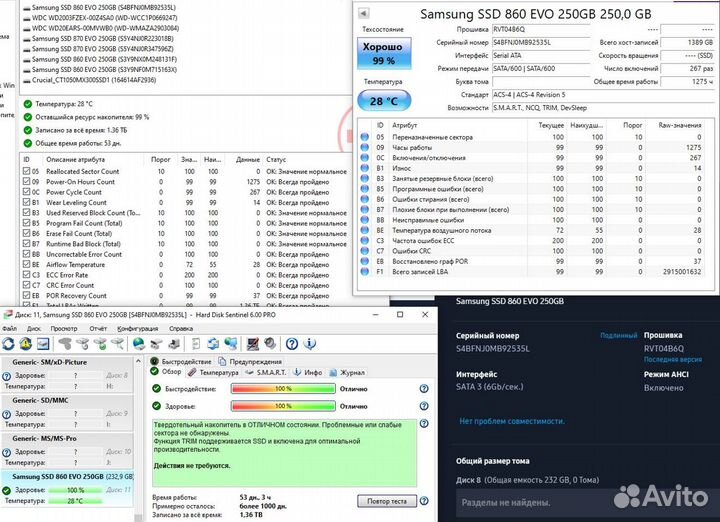This screenshot has height=522, width=720.
Task: Open the Просмотр menu
Action: tap(64, 328)
